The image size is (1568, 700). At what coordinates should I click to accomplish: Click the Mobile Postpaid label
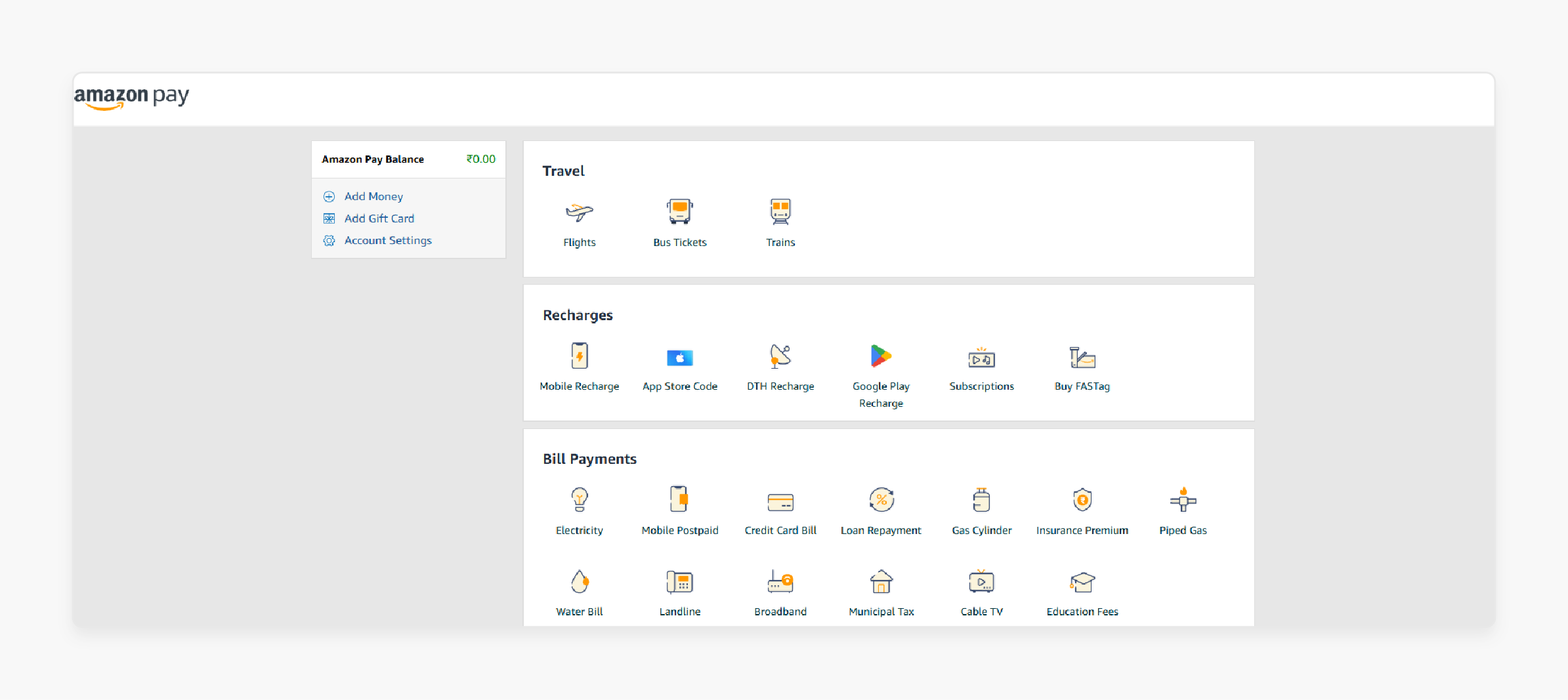pos(680,531)
